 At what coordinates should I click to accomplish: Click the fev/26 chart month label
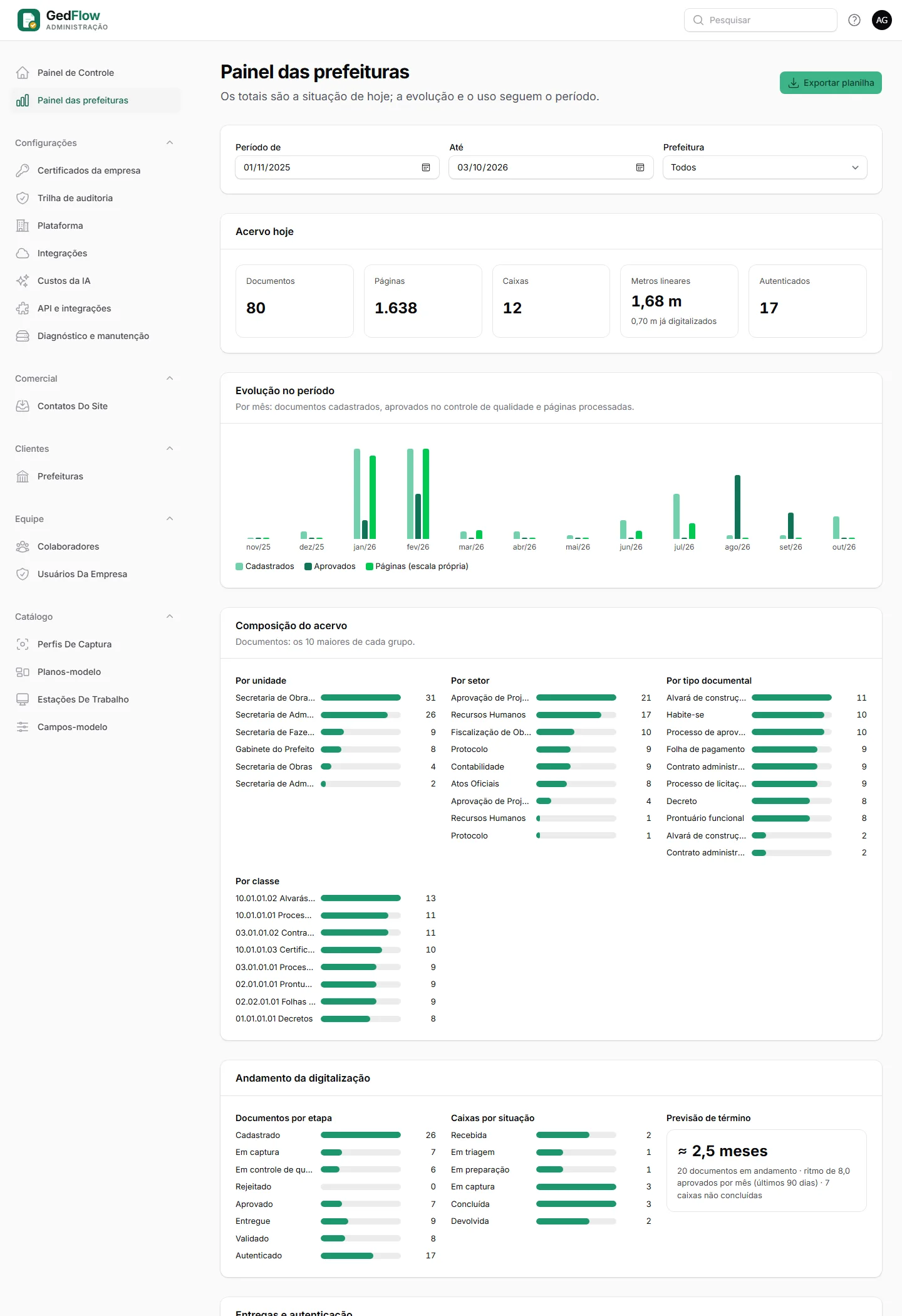click(x=418, y=547)
